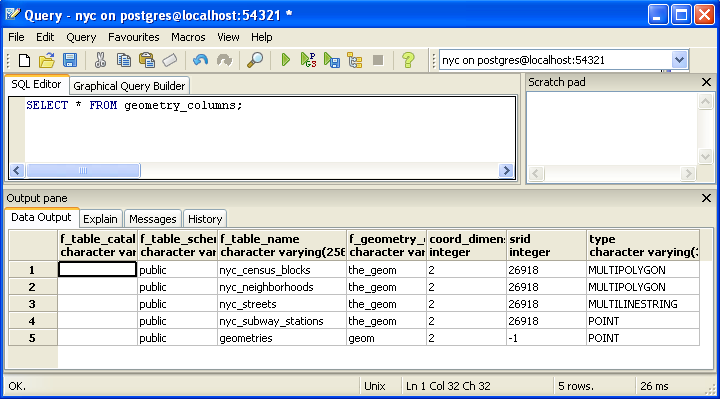Click the Clear edit window eraser icon
This screenshot has height=399, width=720.
(170, 60)
